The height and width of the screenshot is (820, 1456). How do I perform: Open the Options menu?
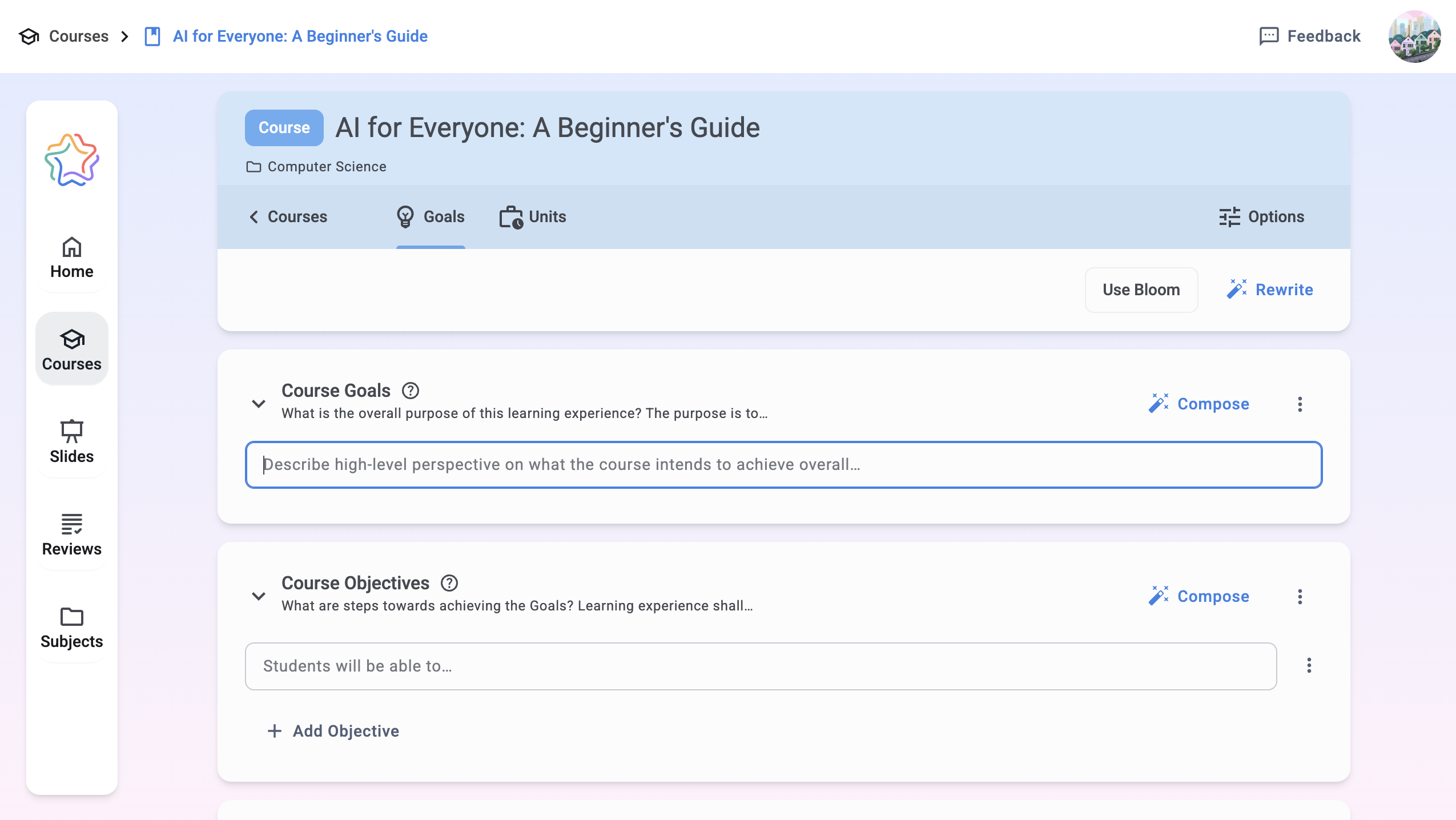point(1262,217)
